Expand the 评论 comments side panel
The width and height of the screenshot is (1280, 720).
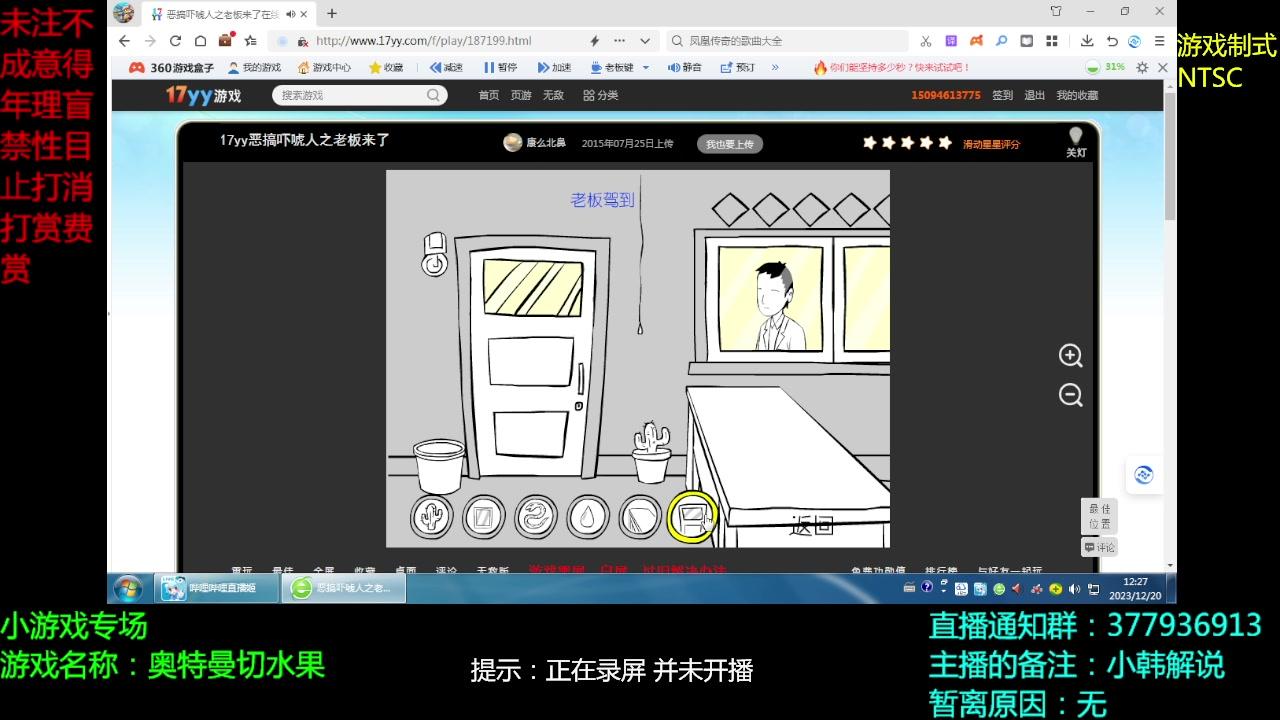click(1099, 547)
